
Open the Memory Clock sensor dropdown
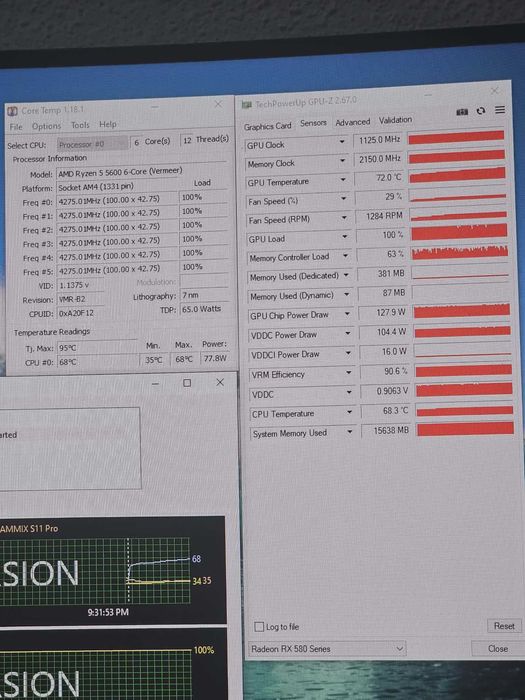(x=342, y=160)
